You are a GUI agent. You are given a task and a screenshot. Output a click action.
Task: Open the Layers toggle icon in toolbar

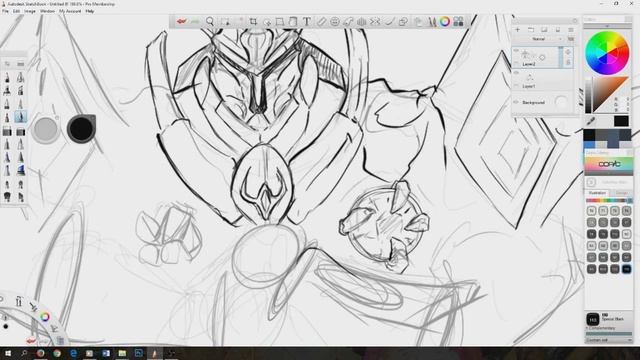(418, 22)
